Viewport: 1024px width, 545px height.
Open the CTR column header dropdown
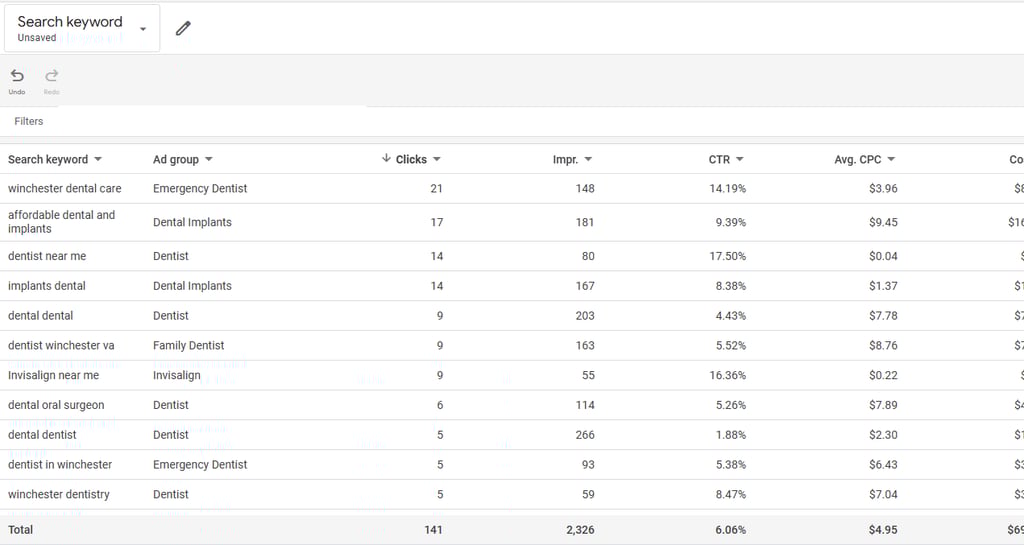coord(740,160)
